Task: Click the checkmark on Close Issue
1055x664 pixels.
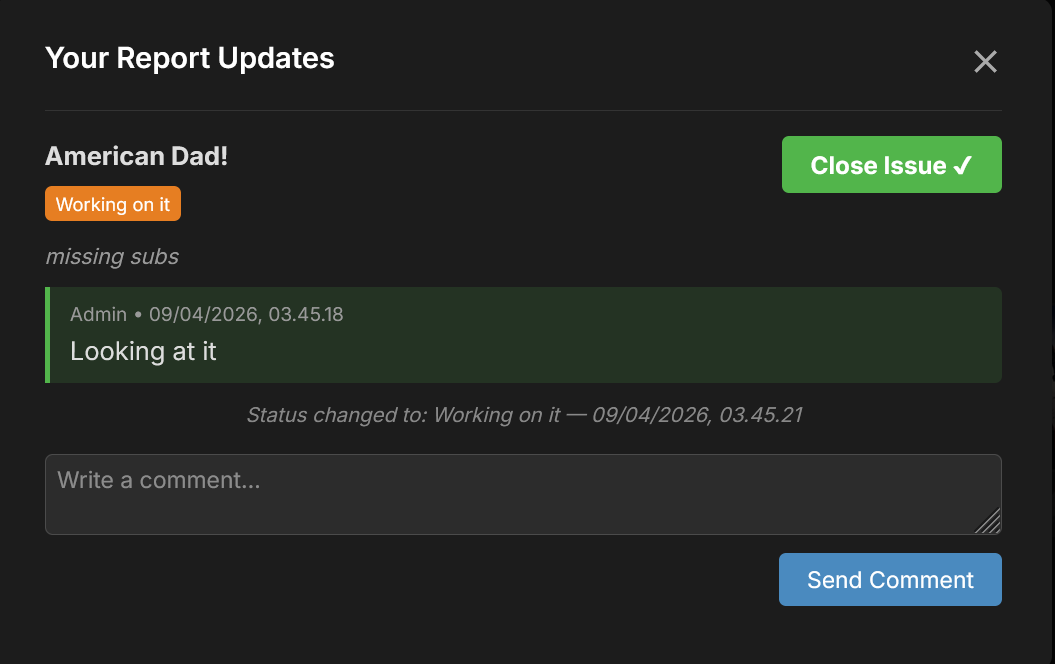Action: tap(962, 165)
